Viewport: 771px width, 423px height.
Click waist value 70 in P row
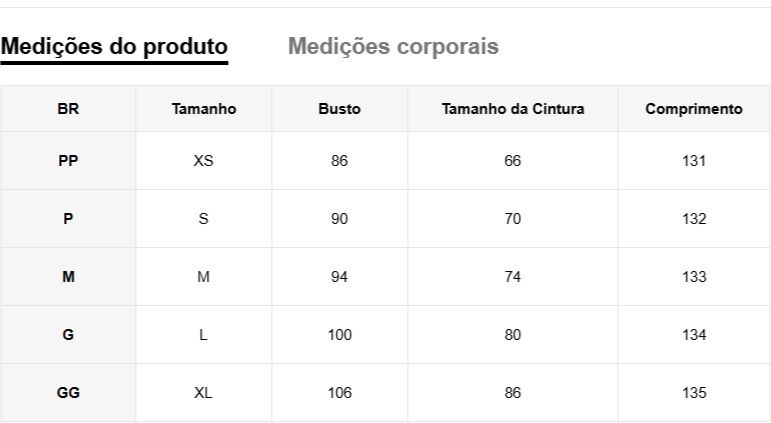(513, 219)
